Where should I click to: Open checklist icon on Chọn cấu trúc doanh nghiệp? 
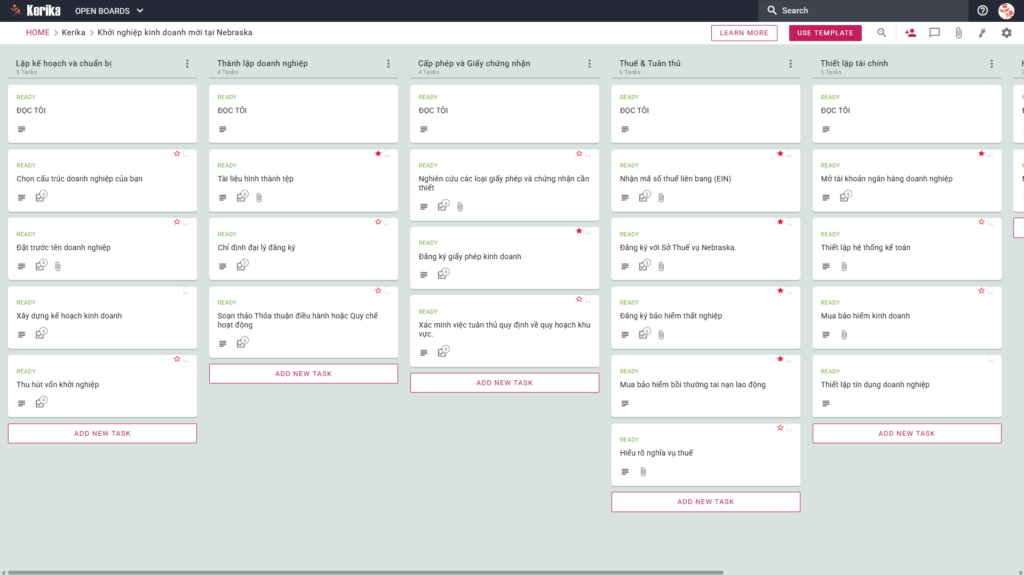(x=41, y=196)
